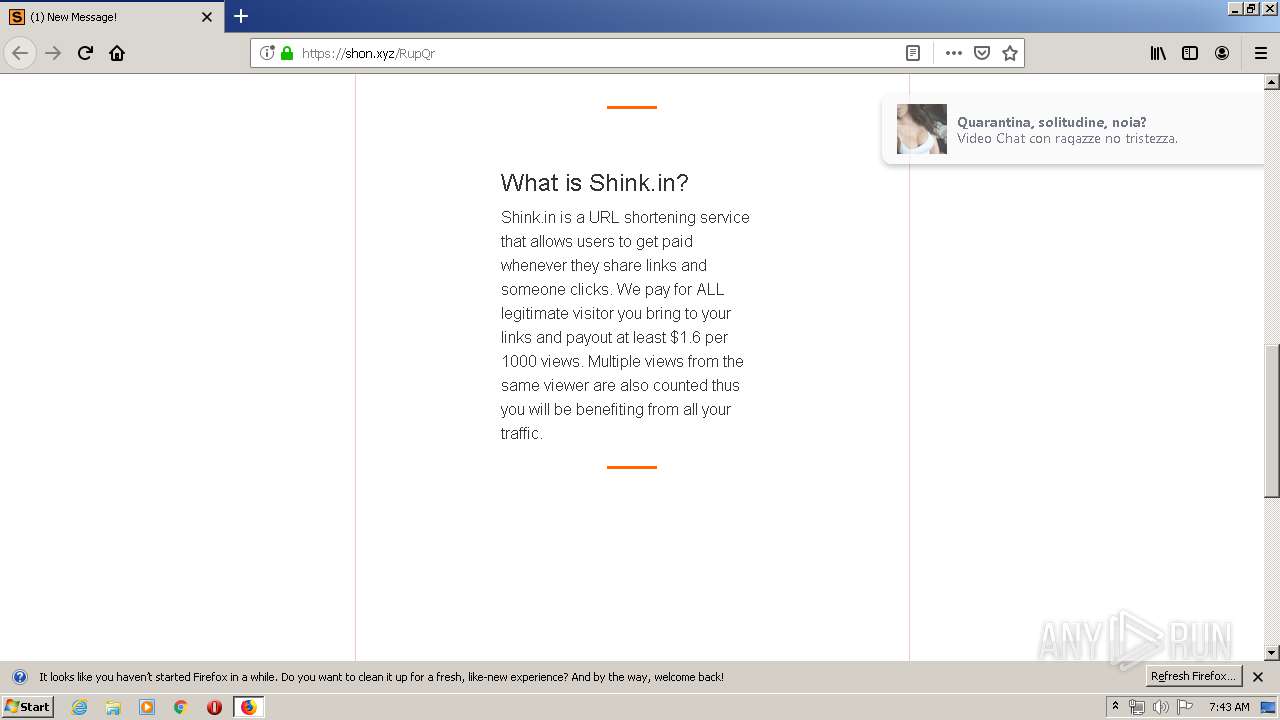1280x720 pixels.
Task: Click the network tray icon
Action: pyautogui.click(x=1137, y=707)
